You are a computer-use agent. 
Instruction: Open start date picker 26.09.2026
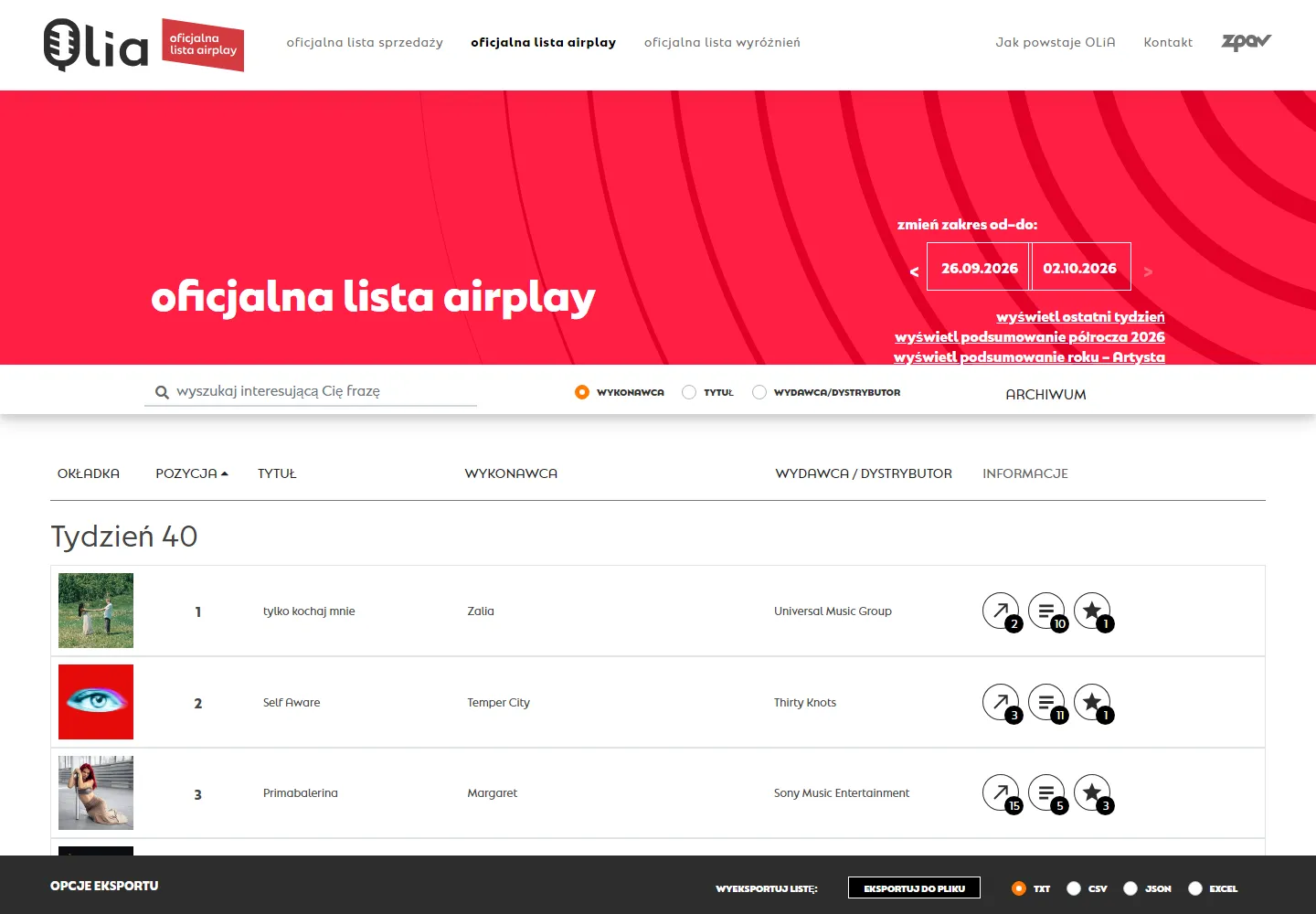[x=979, y=267]
